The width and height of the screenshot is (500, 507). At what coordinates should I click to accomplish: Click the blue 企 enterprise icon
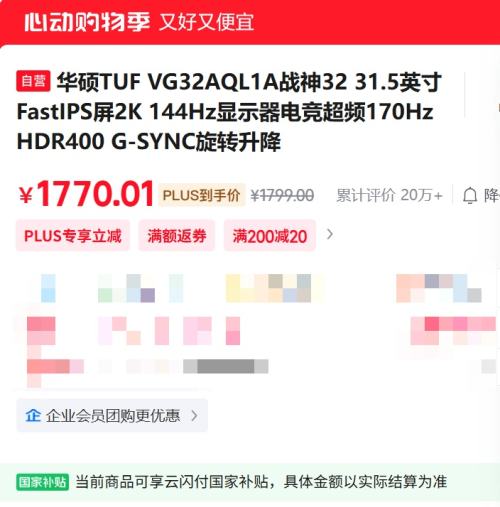pos(33,415)
